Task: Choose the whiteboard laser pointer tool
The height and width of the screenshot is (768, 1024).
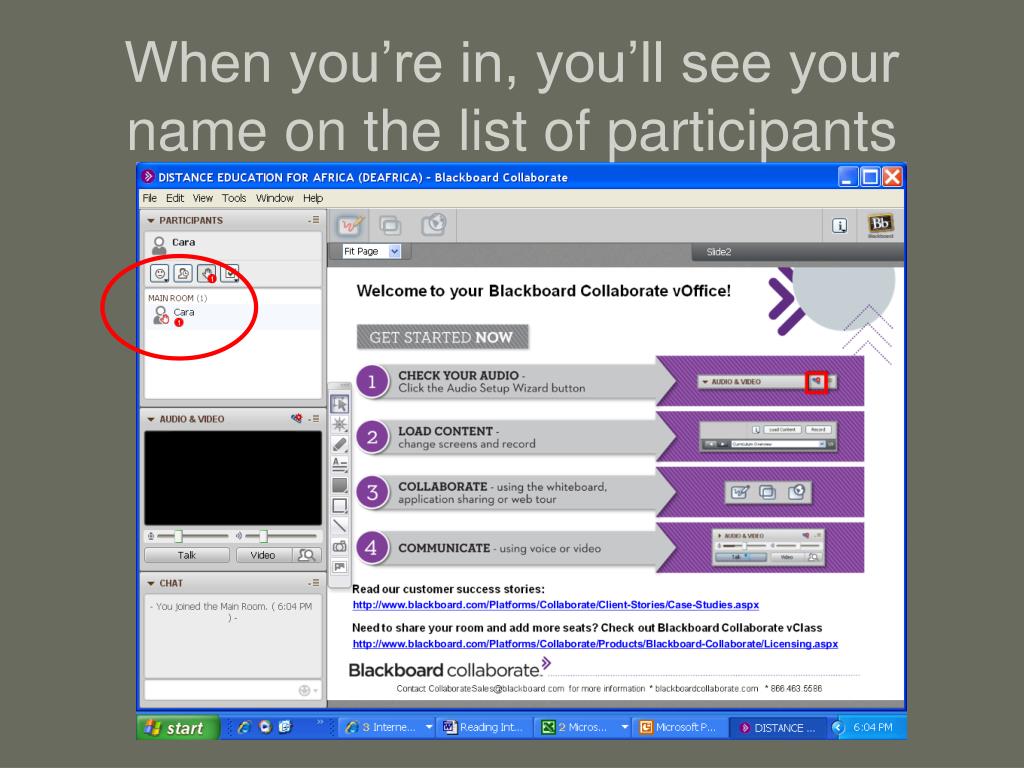Action: [340, 424]
